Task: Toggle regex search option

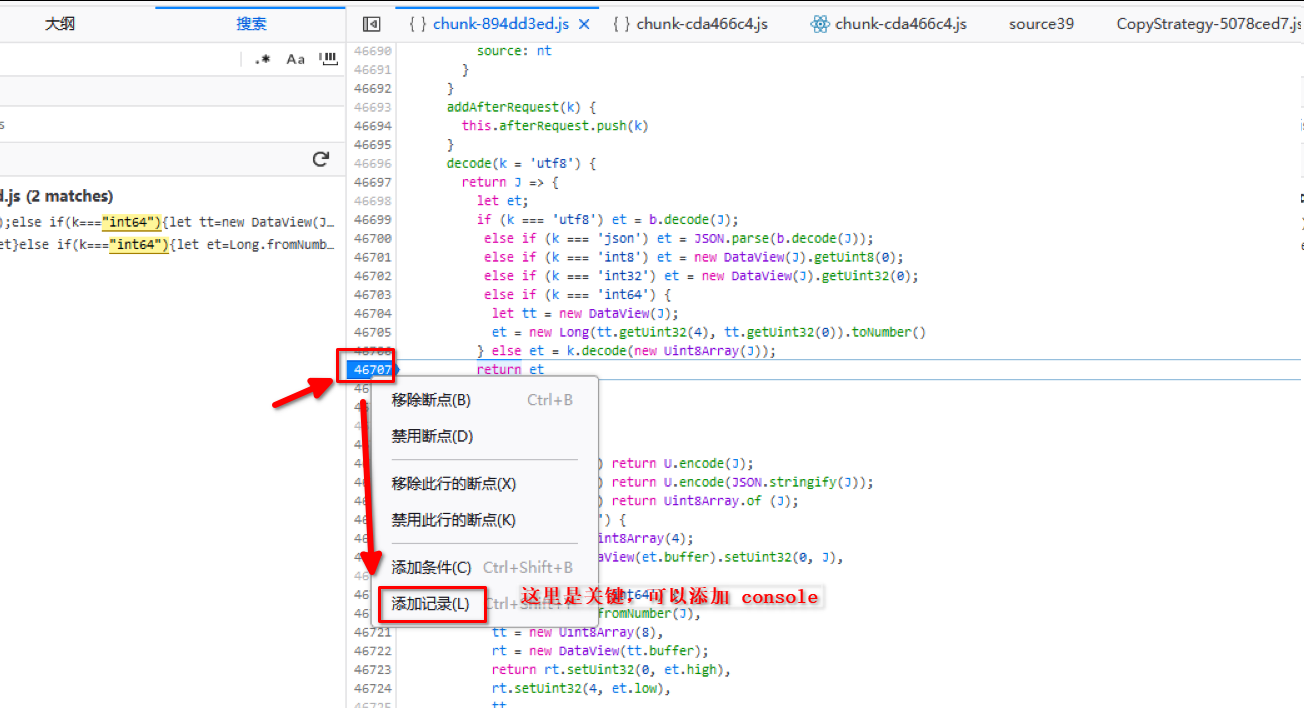Action: click(x=262, y=59)
